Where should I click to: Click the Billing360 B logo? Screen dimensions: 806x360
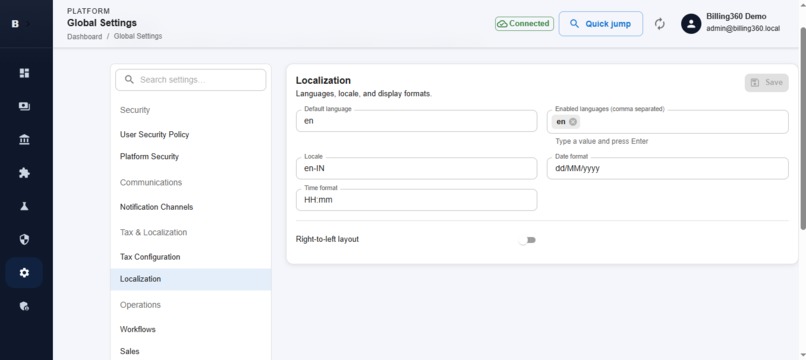click(15, 24)
